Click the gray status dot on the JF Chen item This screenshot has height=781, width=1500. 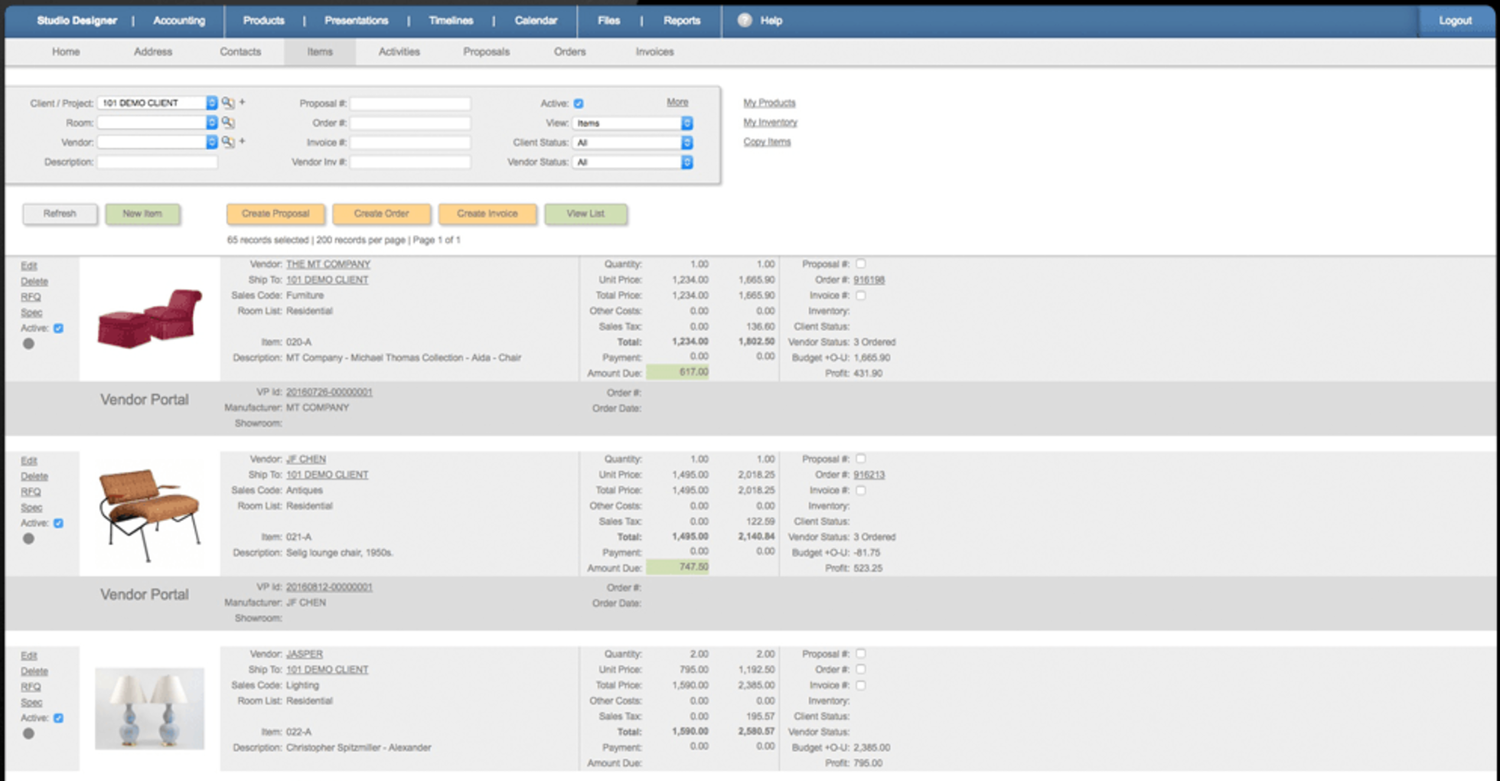(29, 538)
